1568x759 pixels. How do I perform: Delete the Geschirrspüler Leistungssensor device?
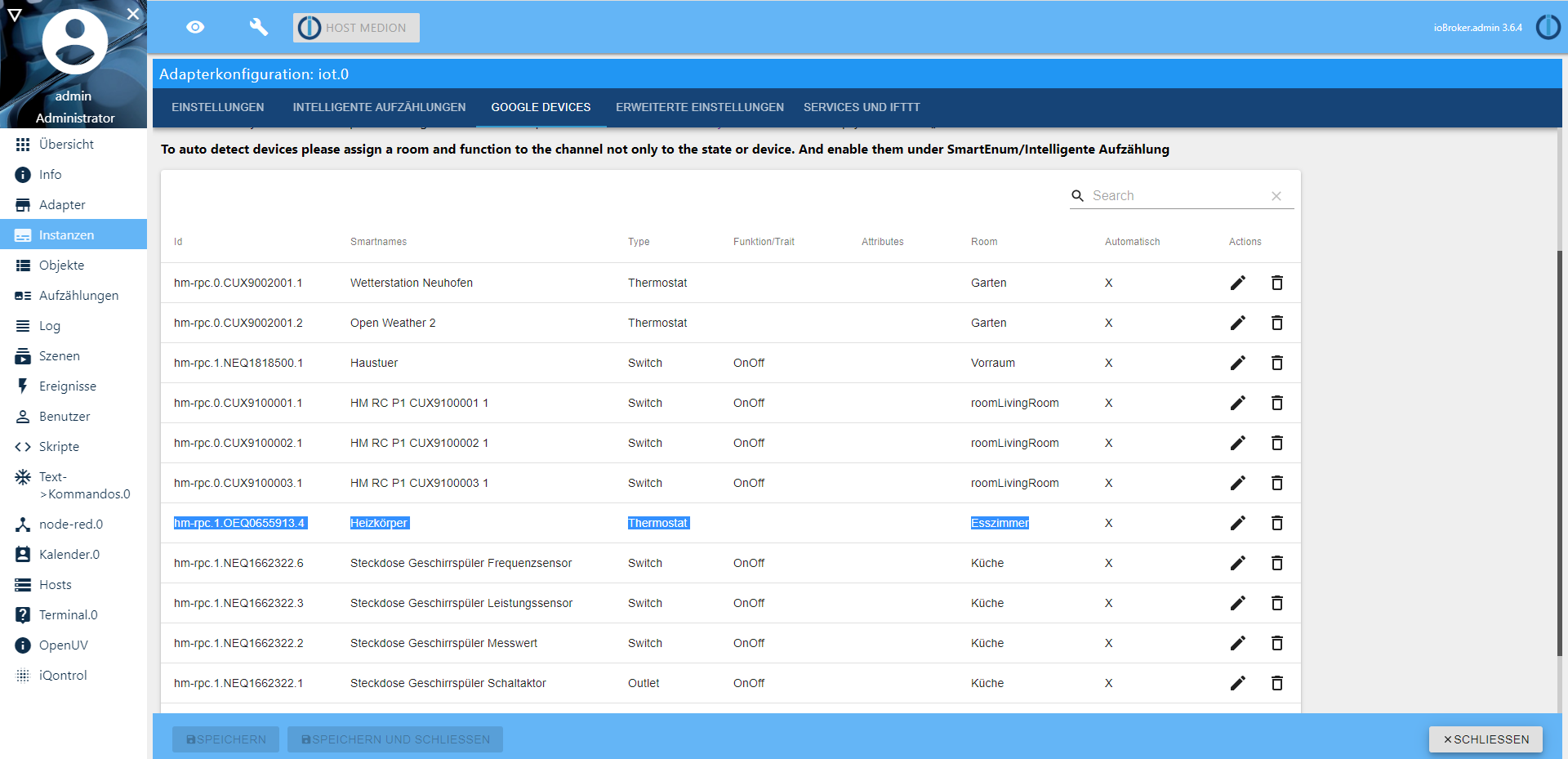coord(1277,603)
